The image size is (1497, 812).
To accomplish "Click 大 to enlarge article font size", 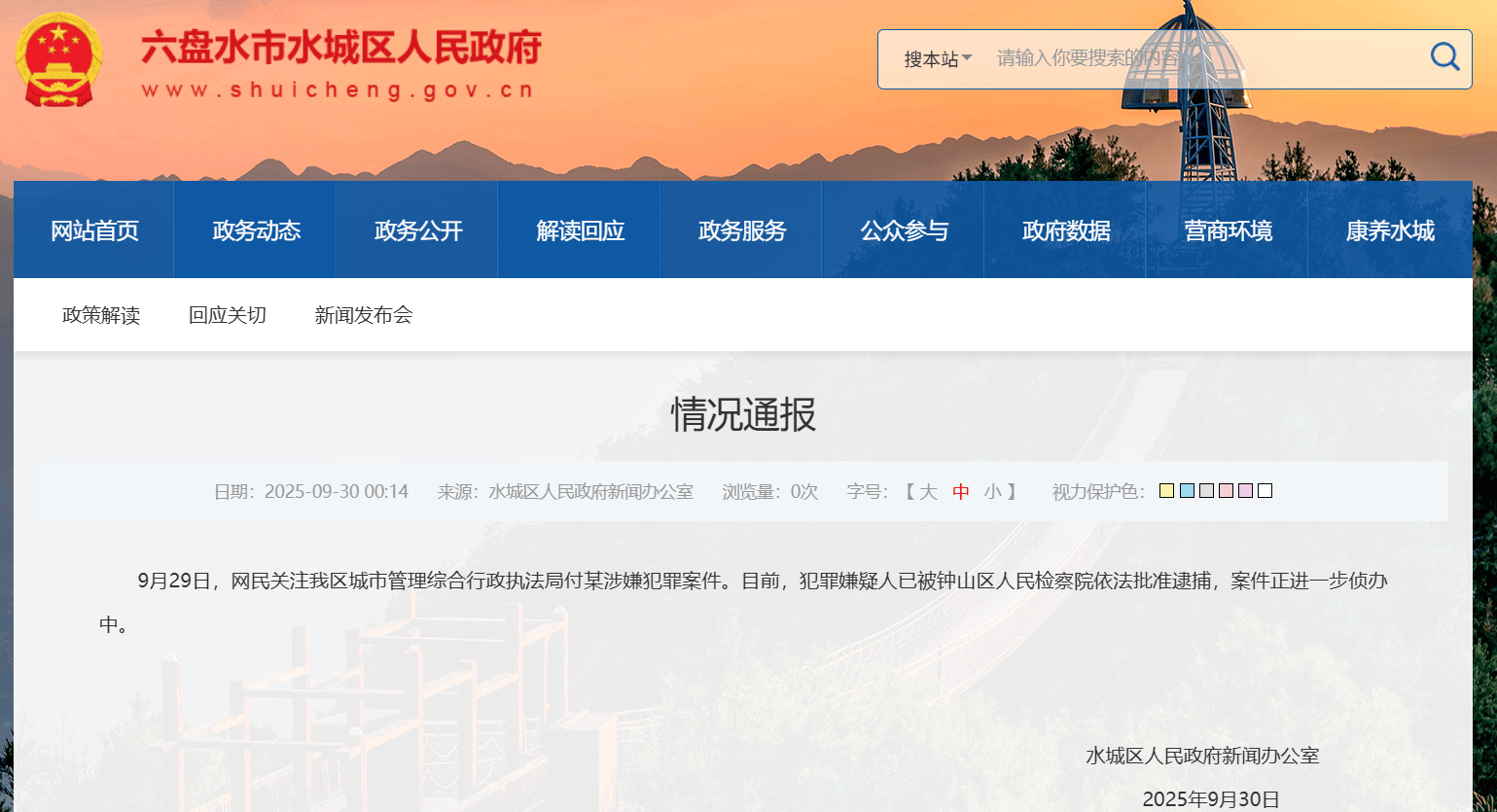I will [928, 491].
